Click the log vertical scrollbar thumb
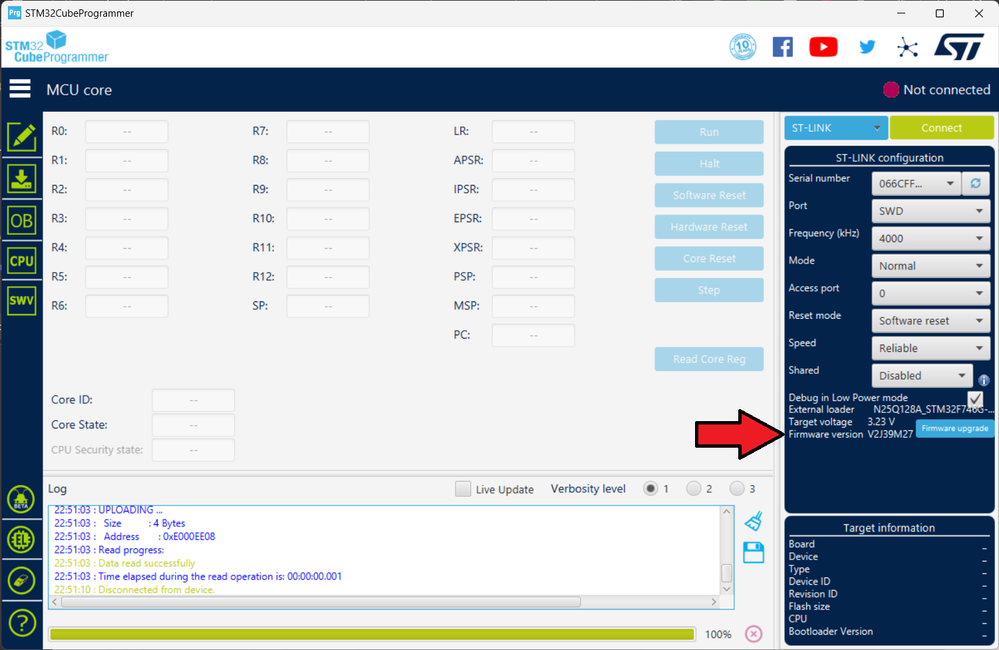 [726, 573]
